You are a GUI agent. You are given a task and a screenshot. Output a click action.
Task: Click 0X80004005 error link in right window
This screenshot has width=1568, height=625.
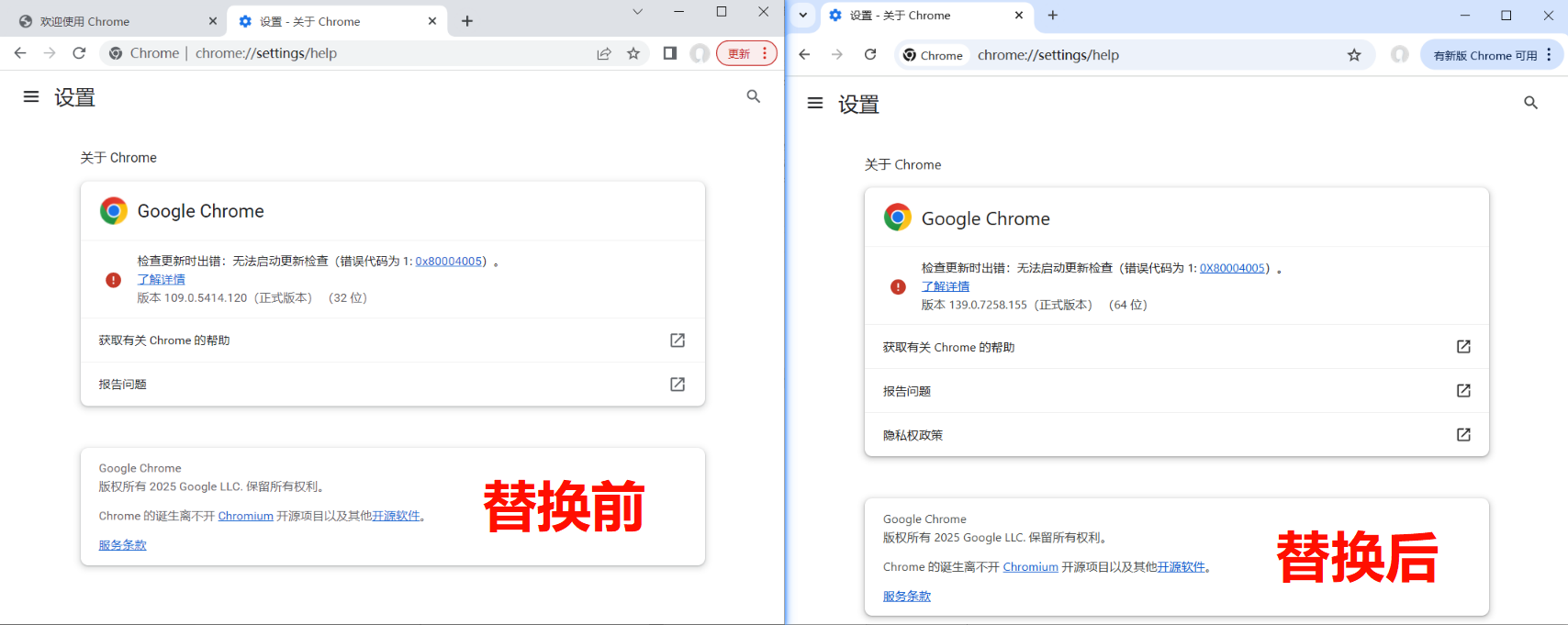(x=1233, y=268)
